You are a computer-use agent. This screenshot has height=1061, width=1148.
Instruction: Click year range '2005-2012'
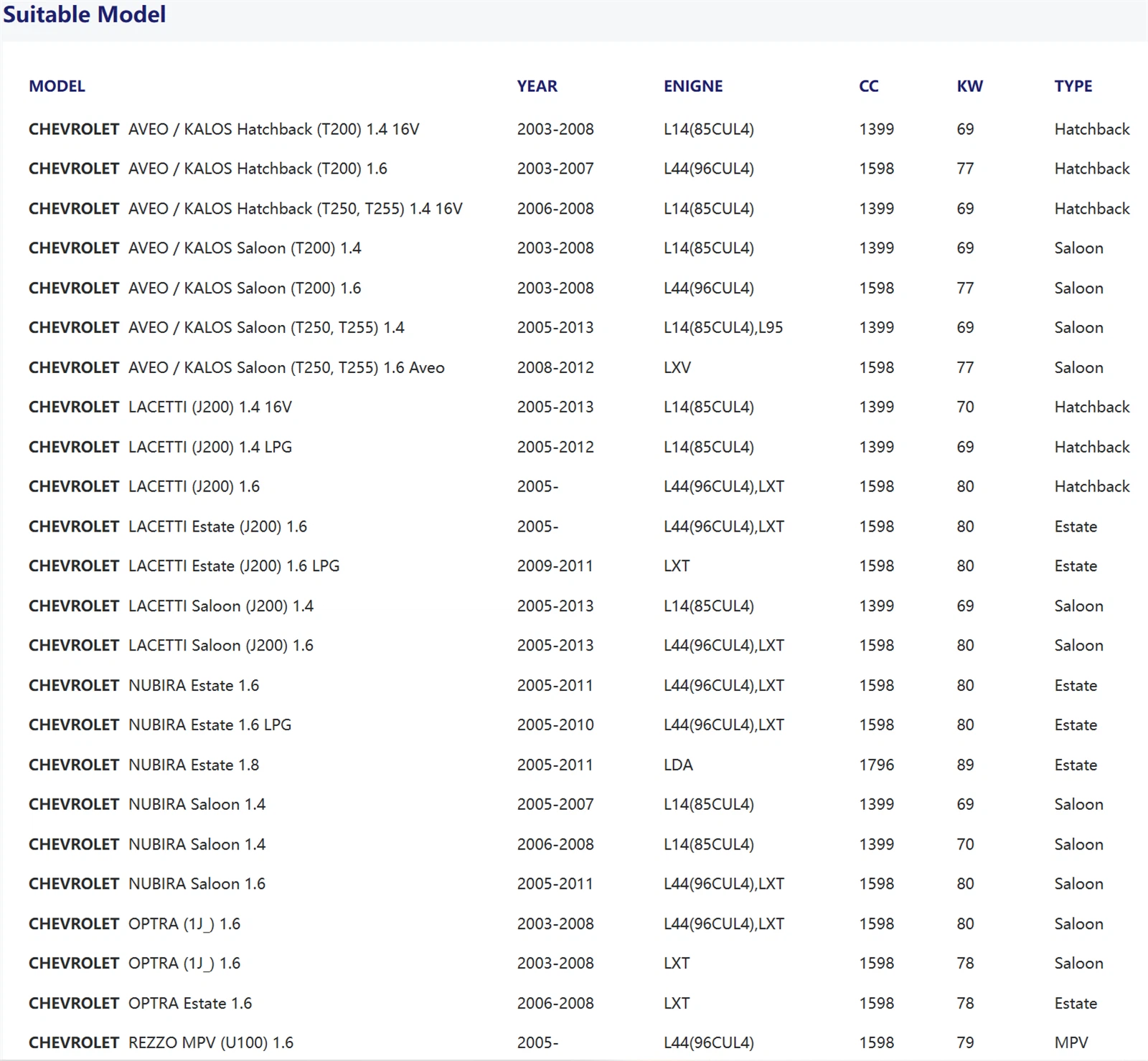coord(555,447)
